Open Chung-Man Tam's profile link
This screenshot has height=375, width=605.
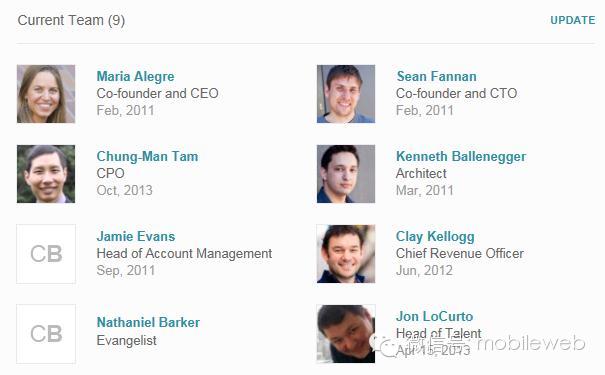click(147, 156)
